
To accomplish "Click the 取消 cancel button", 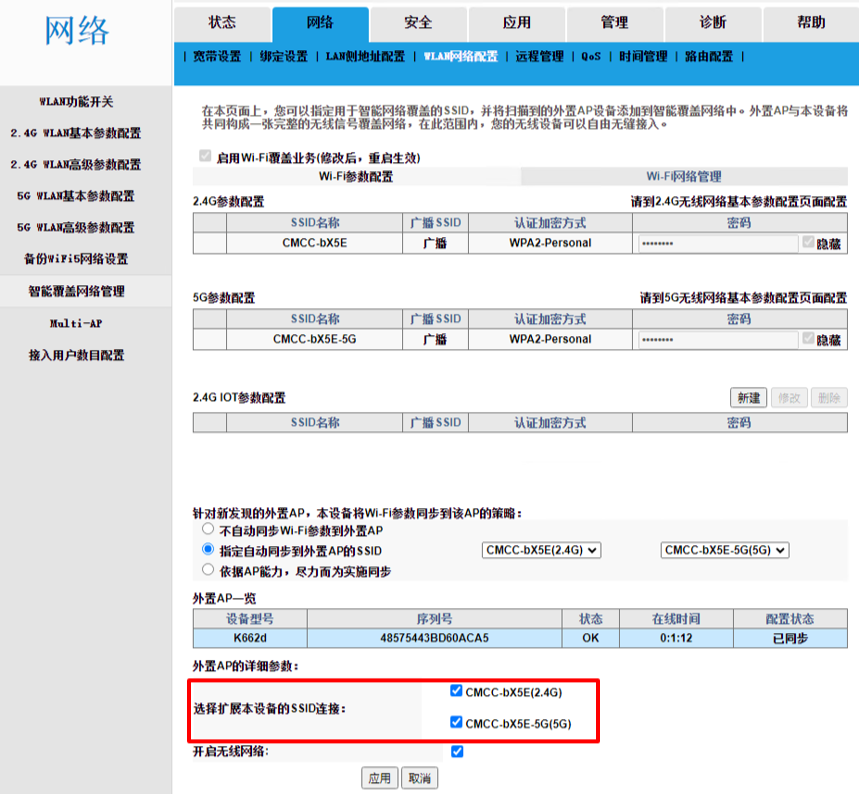I will tap(420, 778).
